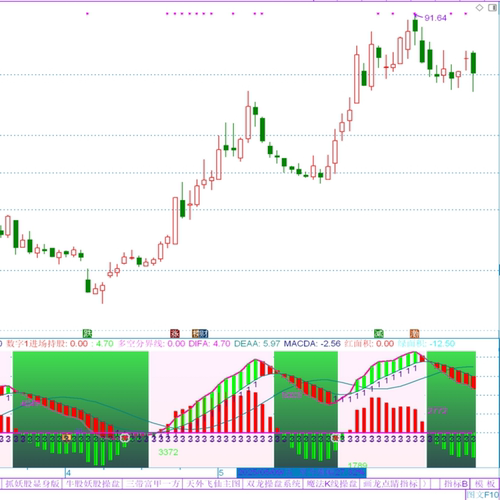Viewport: 500px width, 500px height.
Task: Open the 双龙操盘系统 tab
Action: coord(273,484)
